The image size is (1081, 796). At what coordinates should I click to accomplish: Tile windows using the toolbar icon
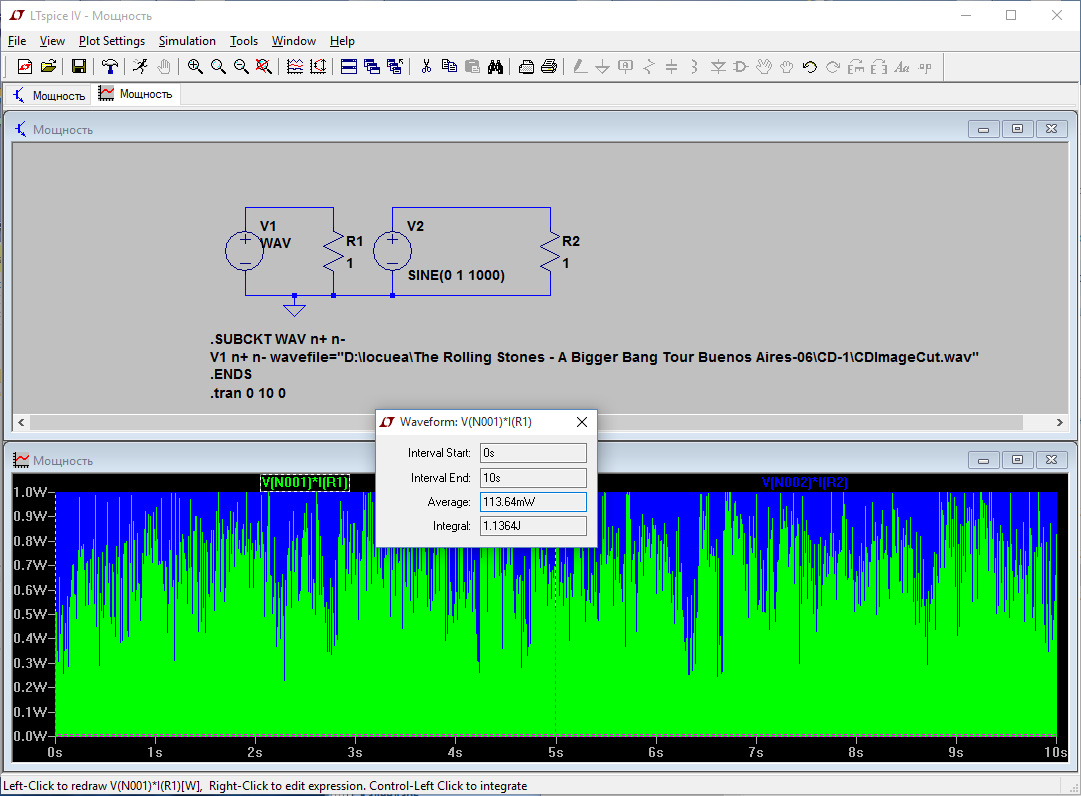point(349,67)
